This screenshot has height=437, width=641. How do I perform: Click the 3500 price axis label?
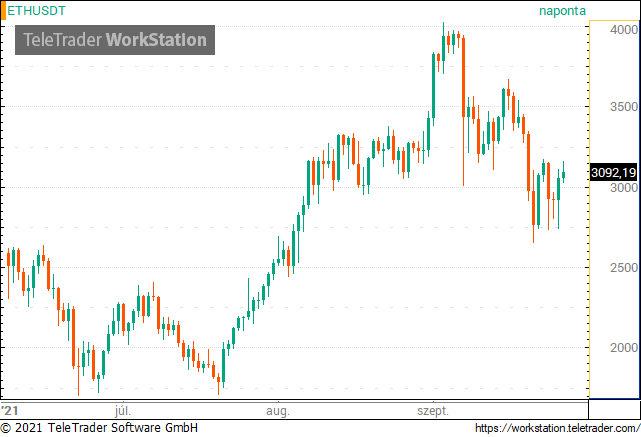click(624, 107)
